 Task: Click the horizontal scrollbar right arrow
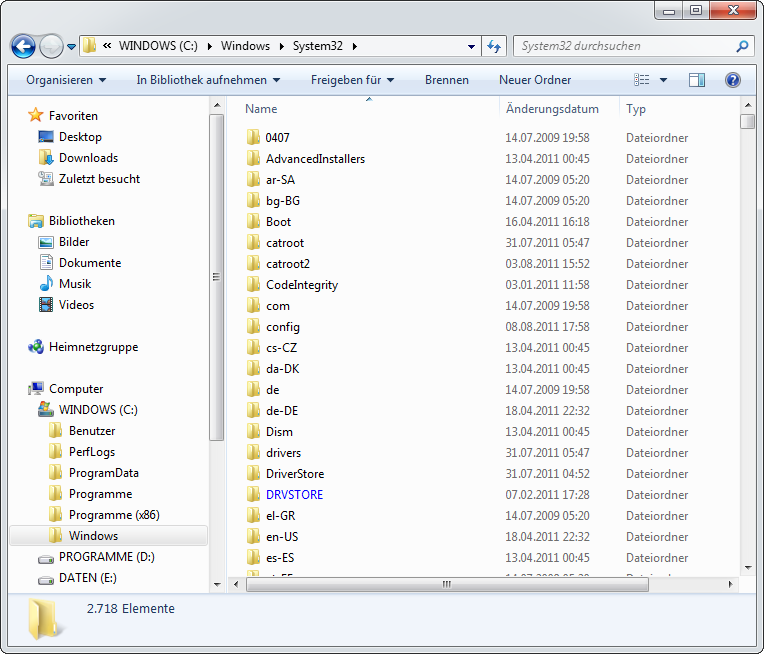click(730, 584)
